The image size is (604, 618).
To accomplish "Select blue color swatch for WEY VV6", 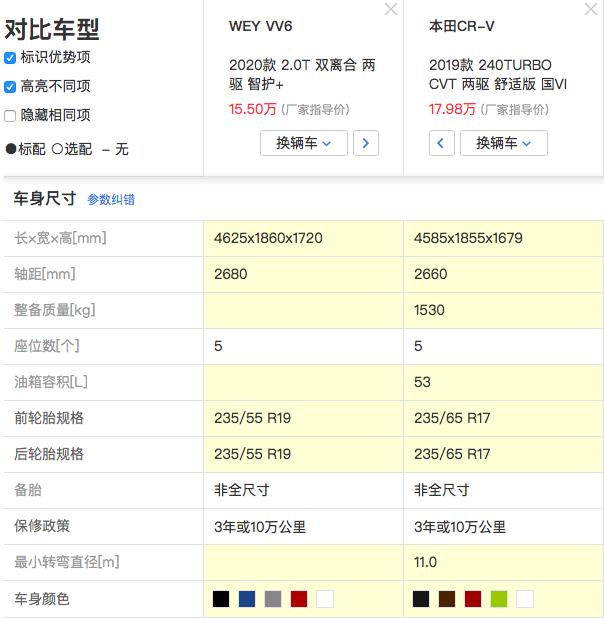I will (x=247, y=599).
